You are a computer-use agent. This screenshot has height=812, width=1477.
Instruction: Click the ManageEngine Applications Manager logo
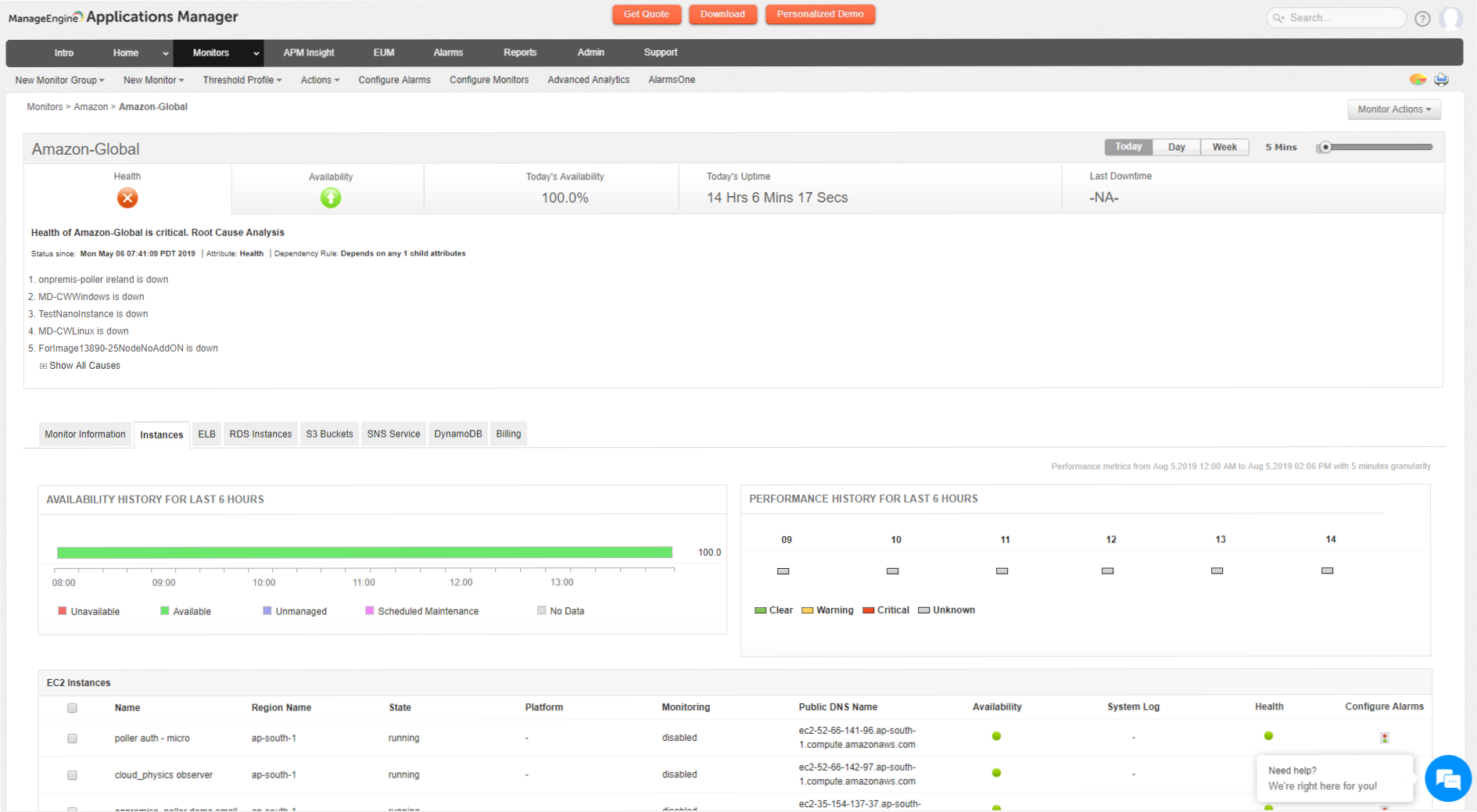click(123, 17)
